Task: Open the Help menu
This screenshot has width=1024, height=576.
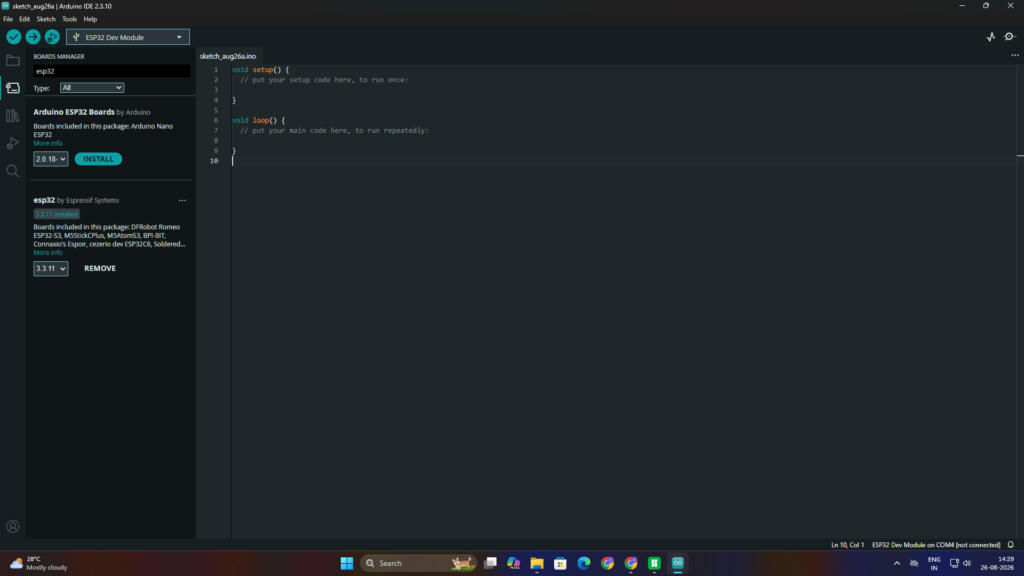Action: tap(90, 19)
